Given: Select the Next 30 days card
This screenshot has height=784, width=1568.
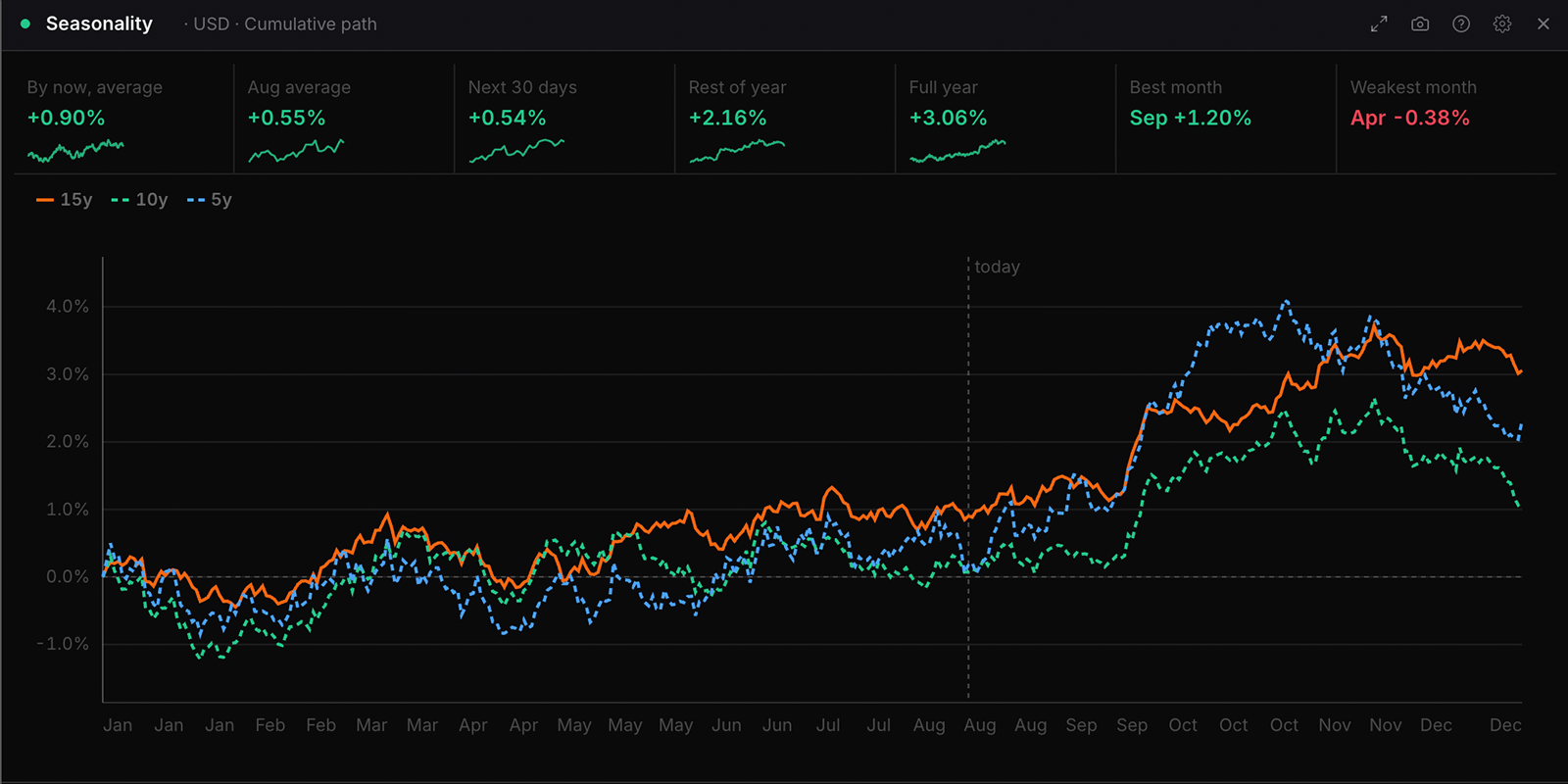Looking at the screenshot, I should [564, 119].
